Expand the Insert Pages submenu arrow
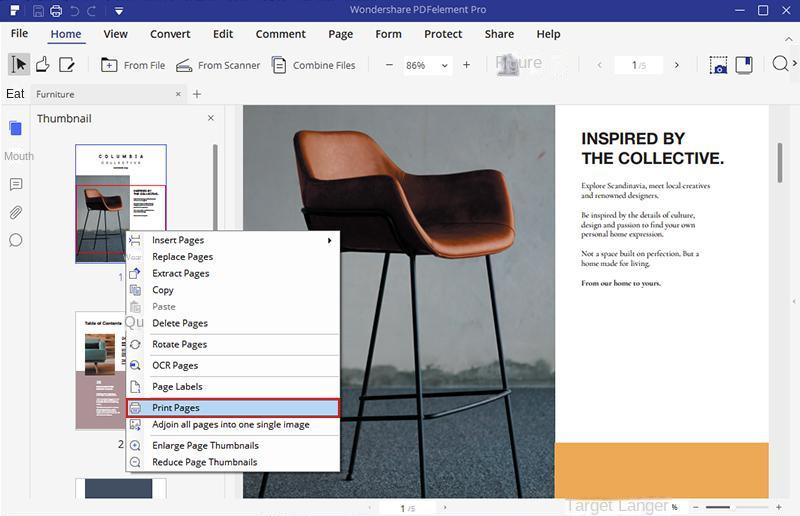This screenshot has width=800, height=516. [x=329, y=240]
